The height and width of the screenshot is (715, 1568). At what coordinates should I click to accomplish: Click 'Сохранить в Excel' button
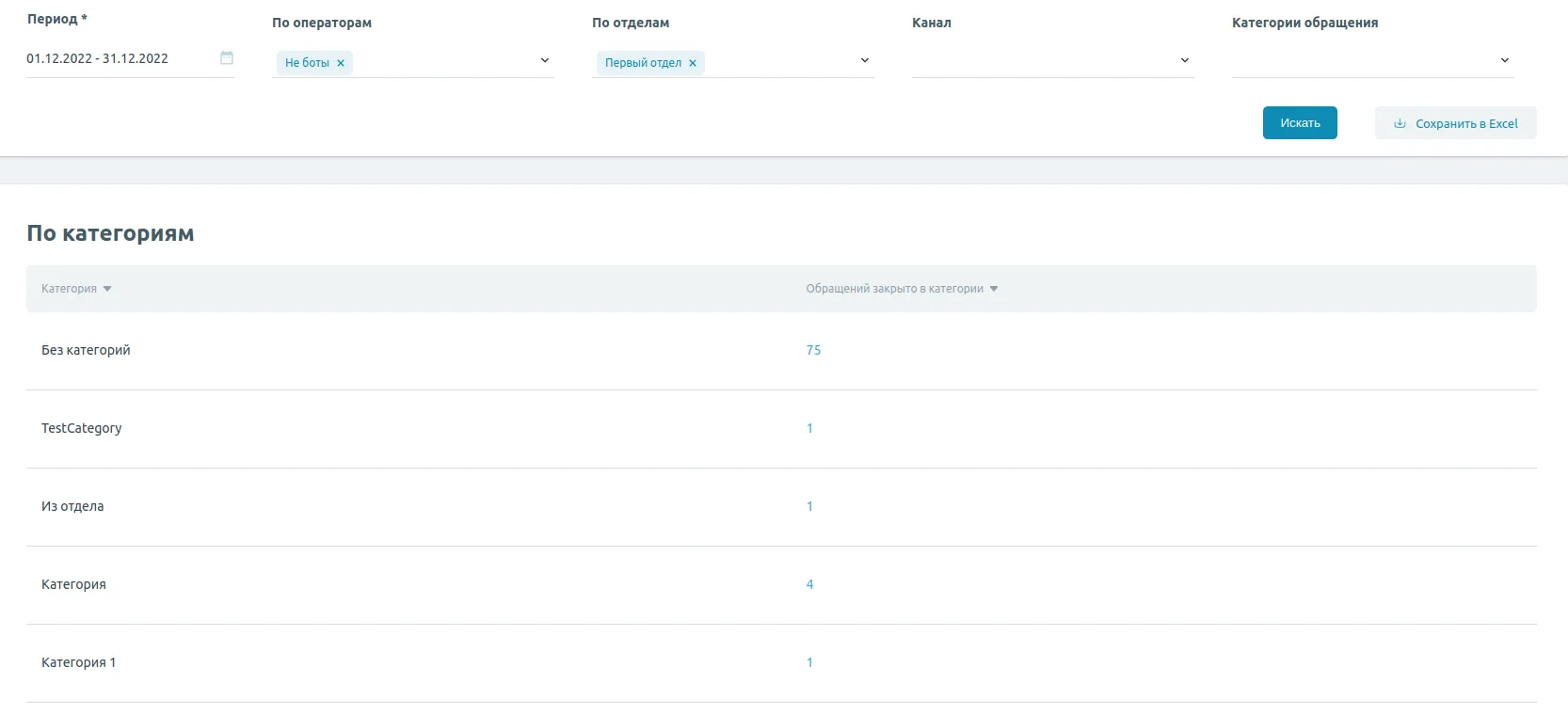(1455, 123)
